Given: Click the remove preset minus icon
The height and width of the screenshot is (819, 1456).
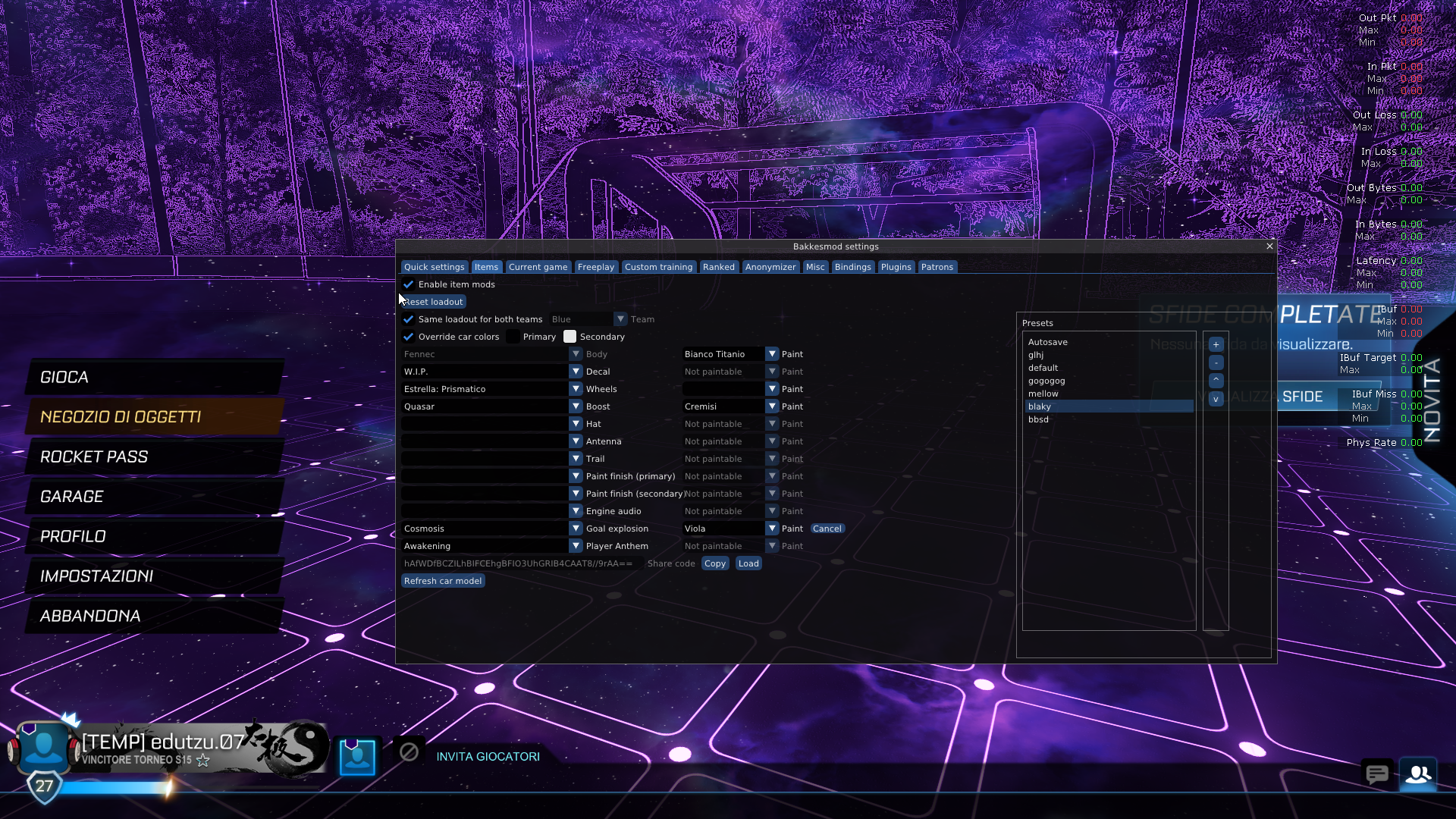Looking at the screenshot, I should 1216,362.
